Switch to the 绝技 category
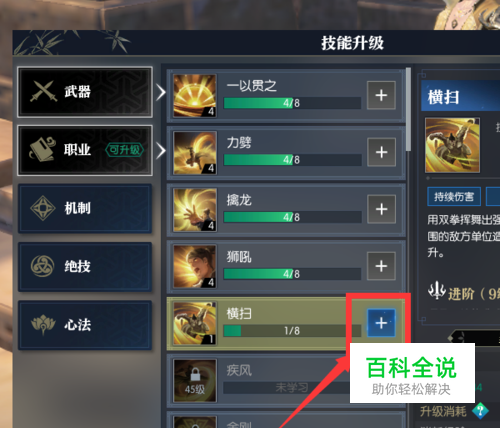 [85, 267]
